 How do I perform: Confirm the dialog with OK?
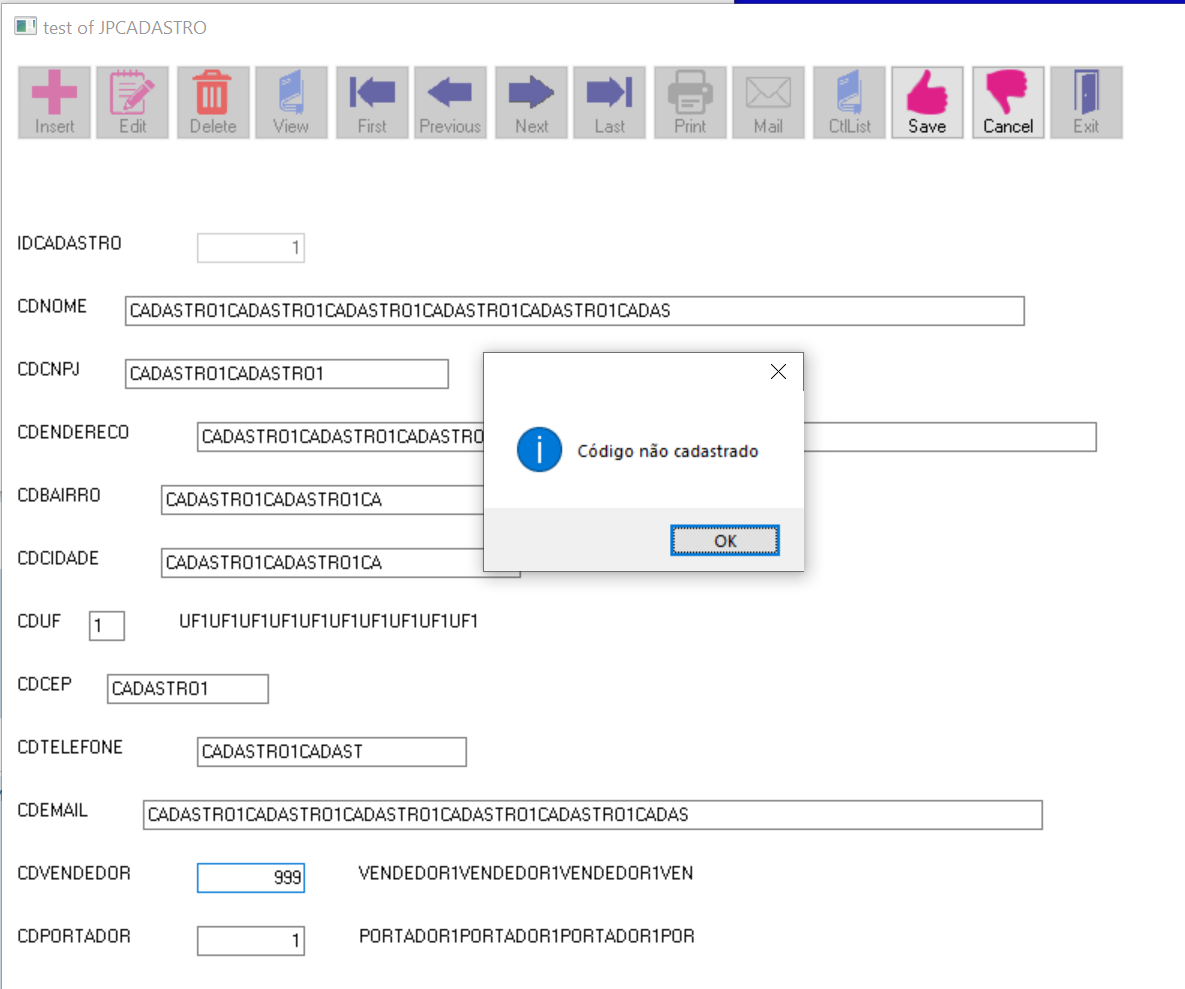[725, 541]
